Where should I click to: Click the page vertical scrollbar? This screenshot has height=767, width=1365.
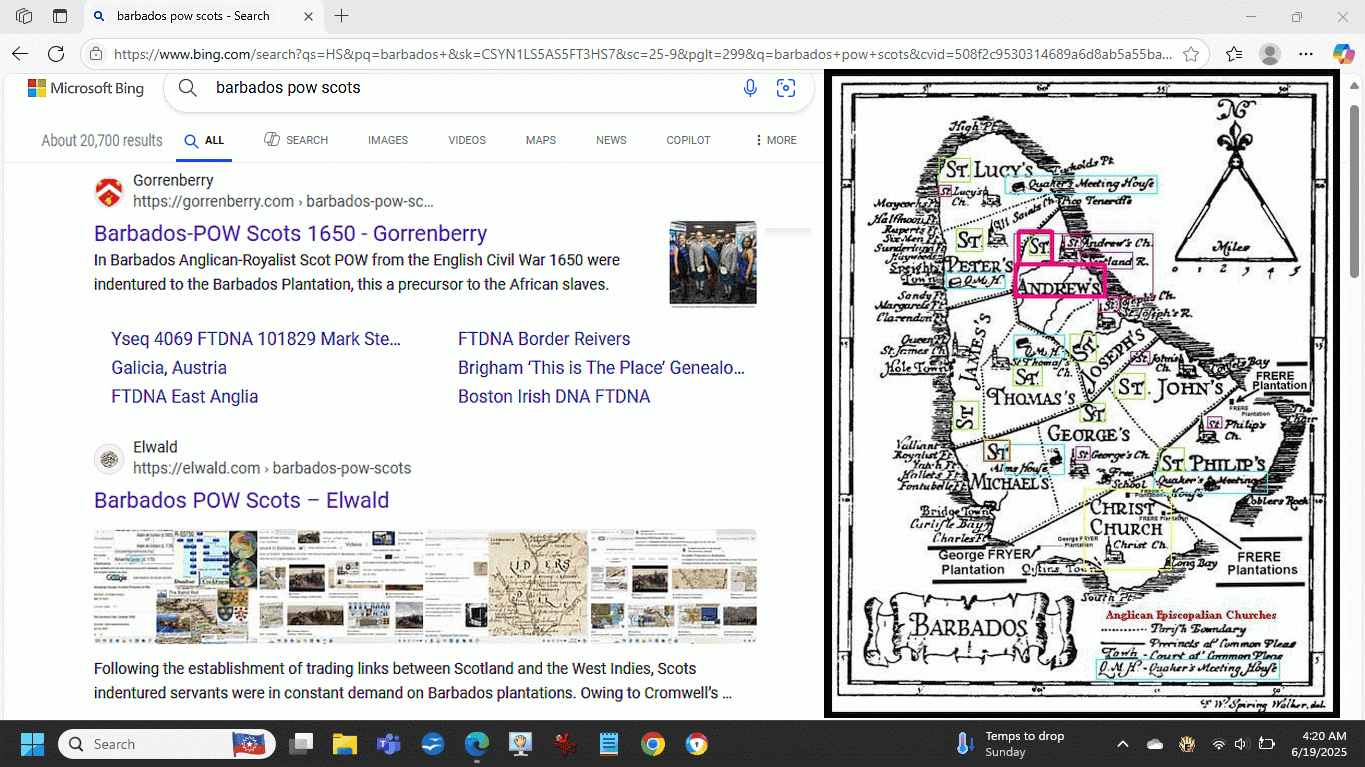coord(1355,200)
